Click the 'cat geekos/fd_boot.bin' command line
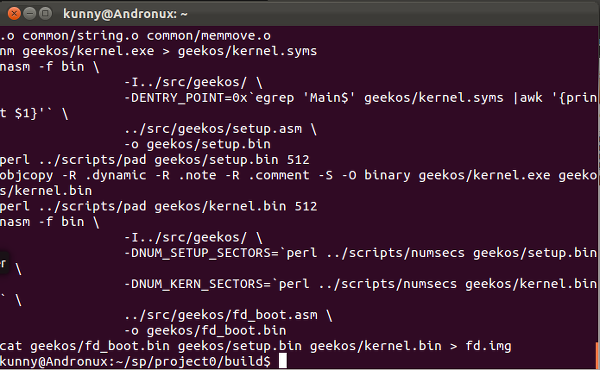Viewport: 600px width, 370px height. click(255, 346)
